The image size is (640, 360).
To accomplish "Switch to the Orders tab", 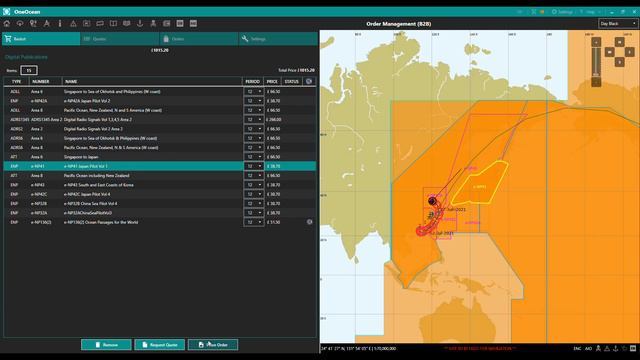I will [x=199, y=39].
